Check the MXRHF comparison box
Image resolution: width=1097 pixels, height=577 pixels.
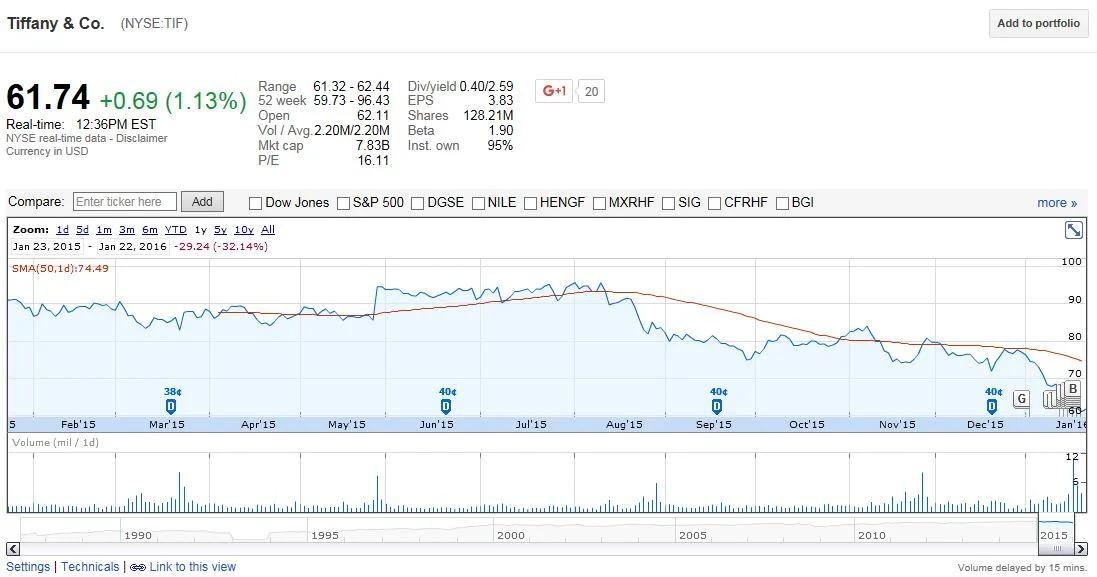599,203
